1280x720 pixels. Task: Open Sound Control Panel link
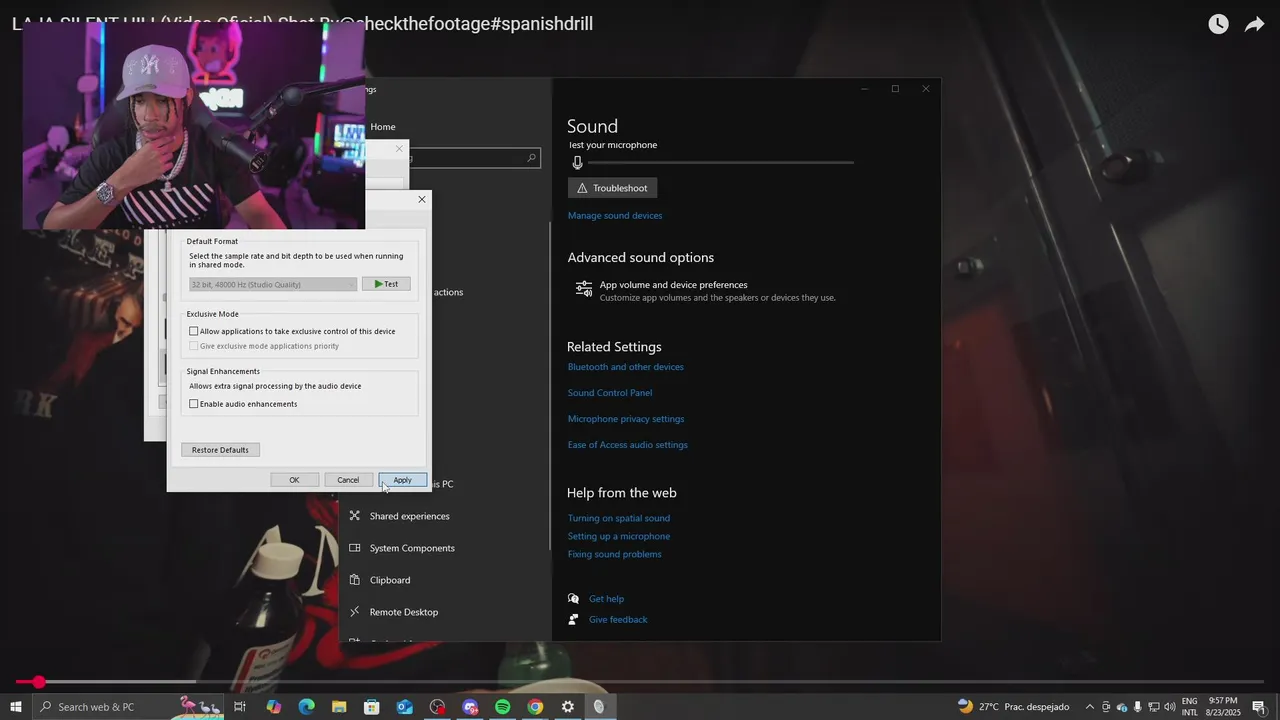point(610,393)
